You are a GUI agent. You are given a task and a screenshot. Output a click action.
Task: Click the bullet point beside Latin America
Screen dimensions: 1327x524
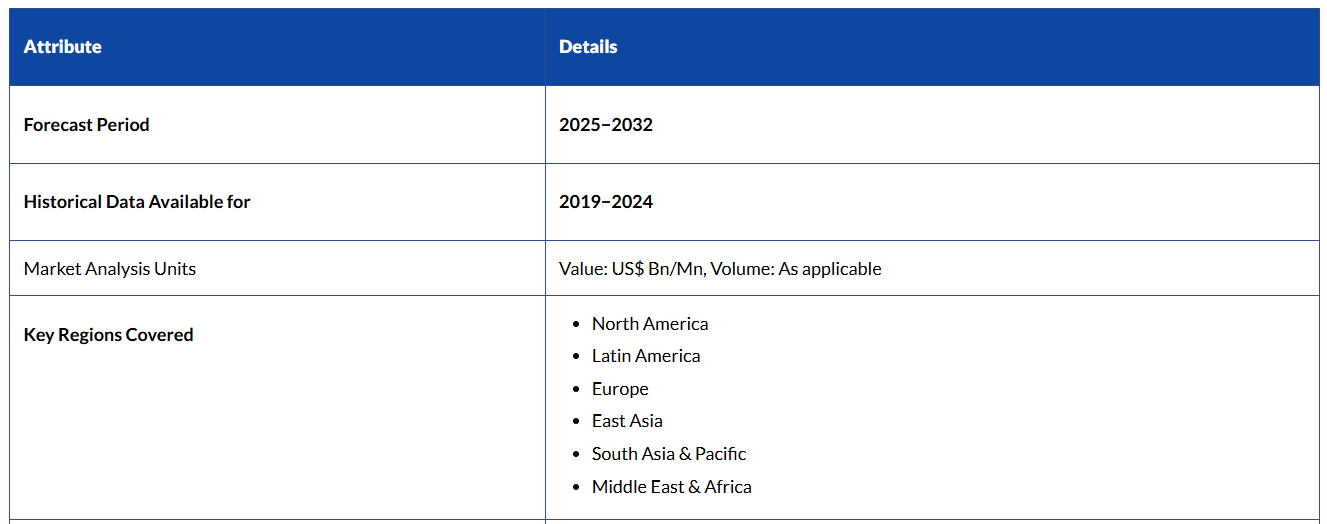576,357
